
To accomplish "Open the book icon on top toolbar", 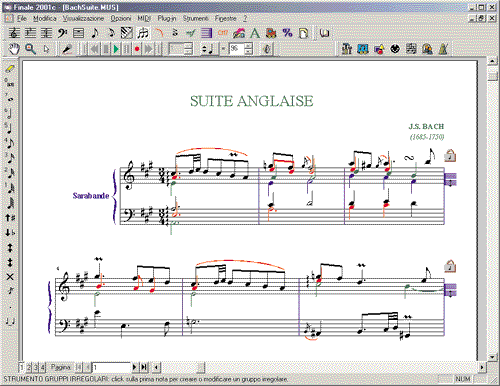I will pos(324,33).
